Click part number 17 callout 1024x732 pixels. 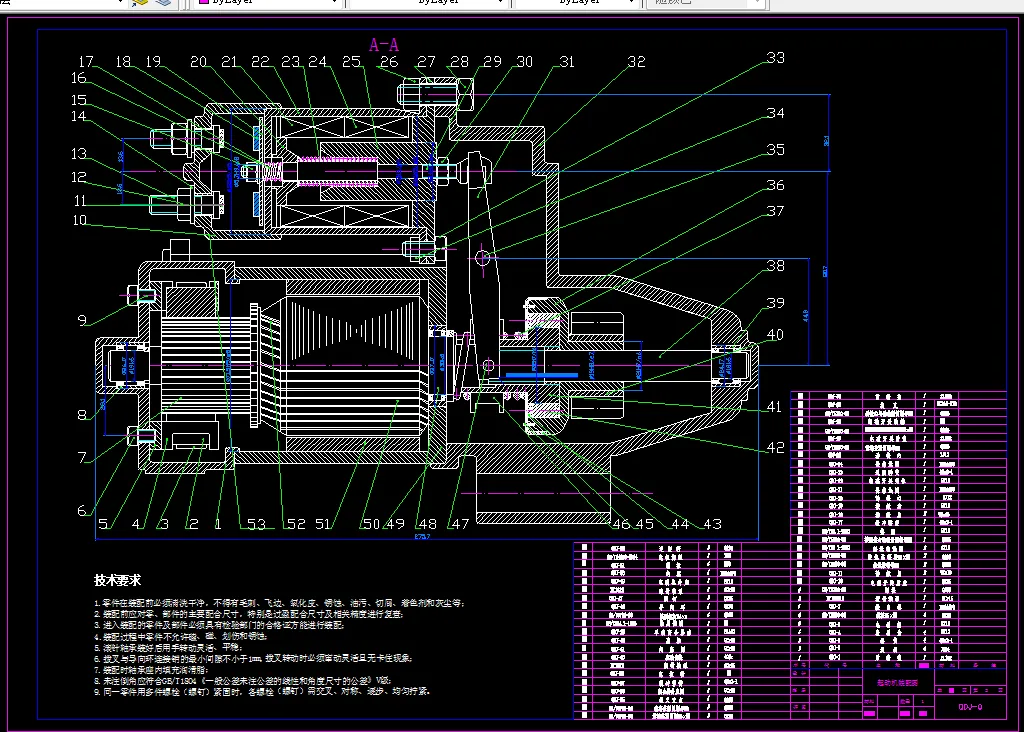pyautogui.click(x=87, y=62)
